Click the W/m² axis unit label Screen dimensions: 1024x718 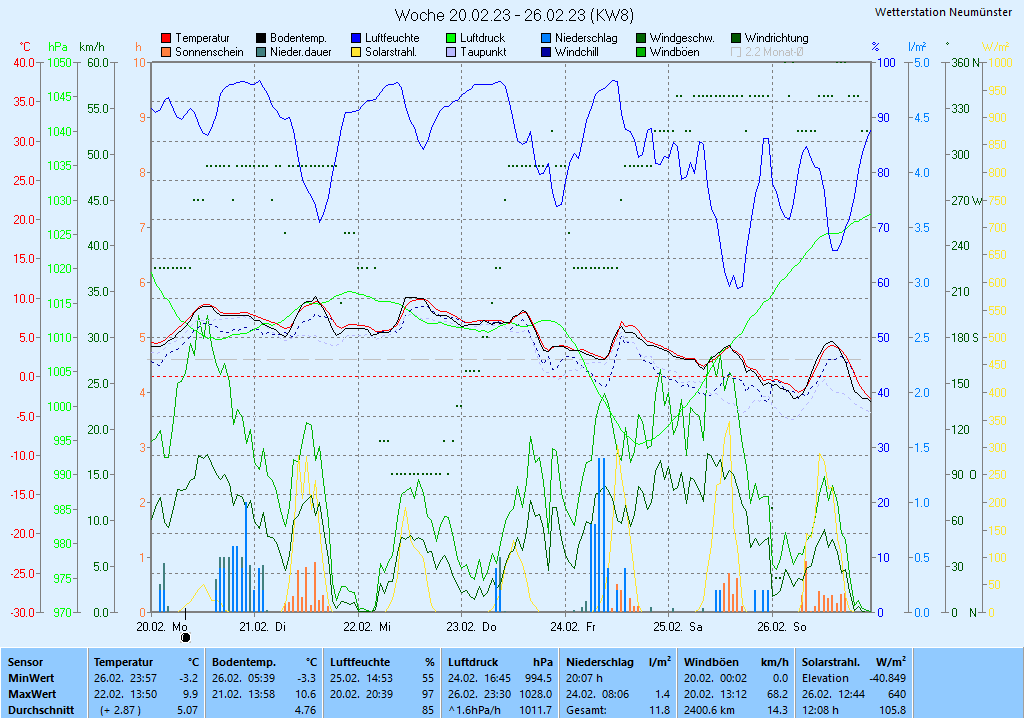(996, 47)
